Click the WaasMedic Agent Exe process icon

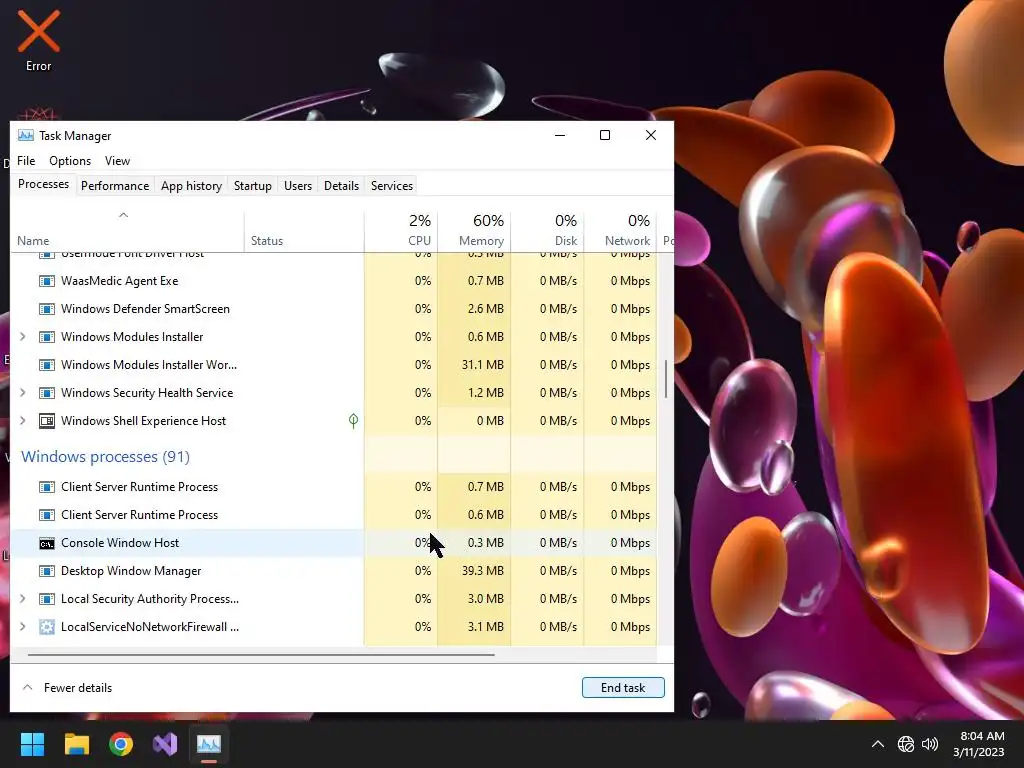pyautogui.click(x=46, y=281)
